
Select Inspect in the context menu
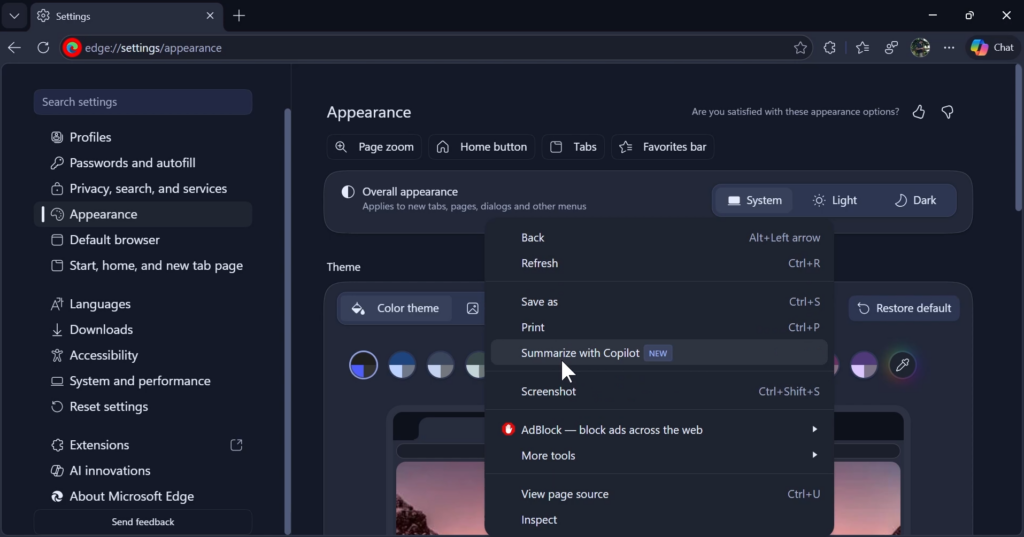pyautogui.click(x=539, y=520)
